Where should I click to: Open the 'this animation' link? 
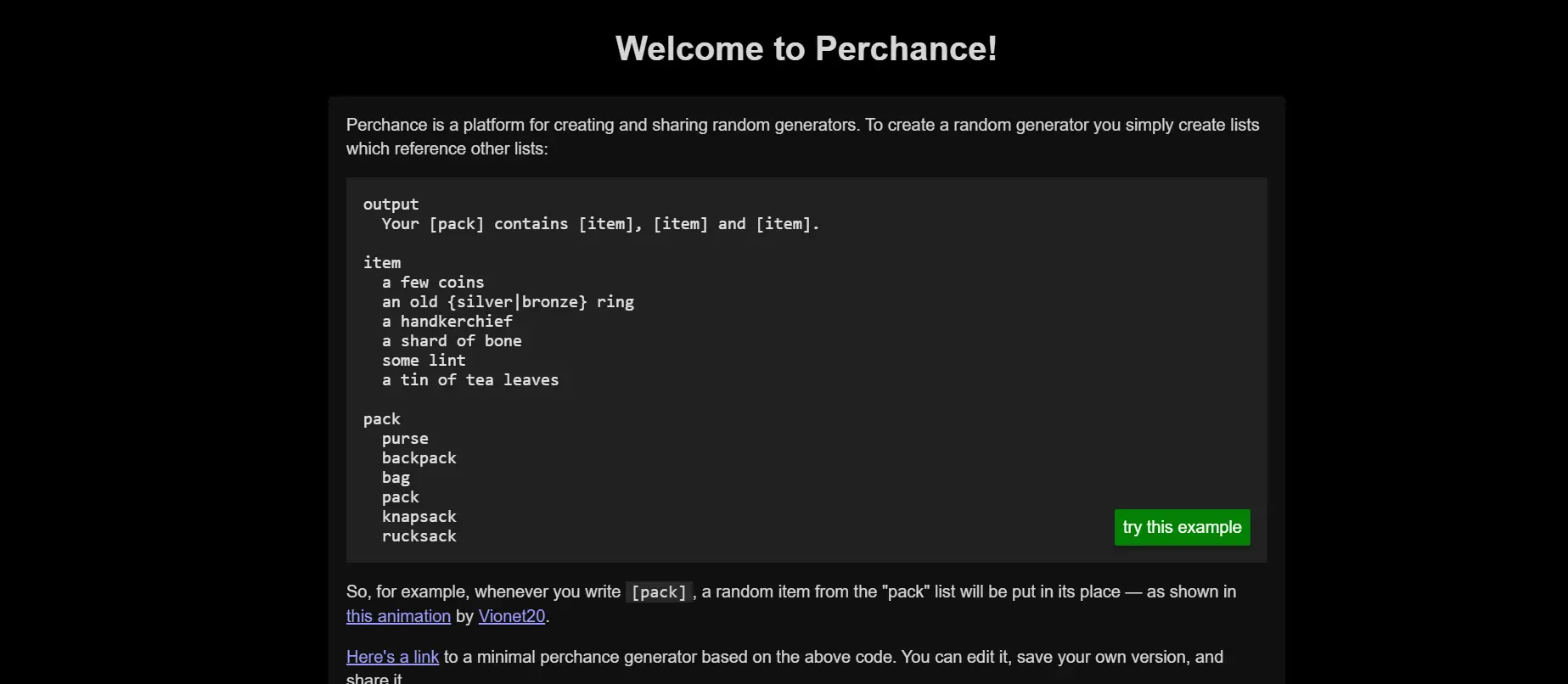click(x=398, y=616)
